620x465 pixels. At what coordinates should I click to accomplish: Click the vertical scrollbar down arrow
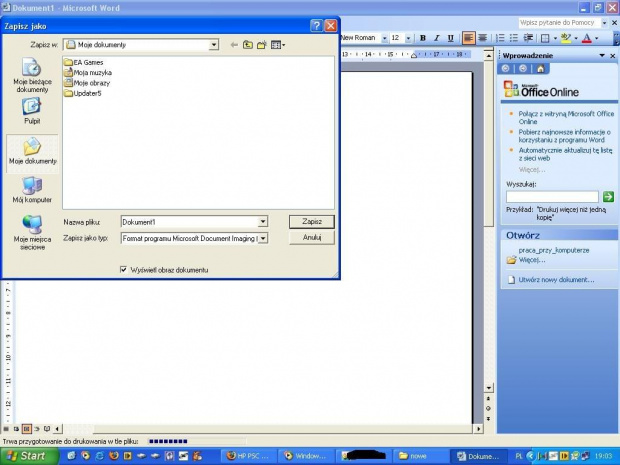point(489,388)
